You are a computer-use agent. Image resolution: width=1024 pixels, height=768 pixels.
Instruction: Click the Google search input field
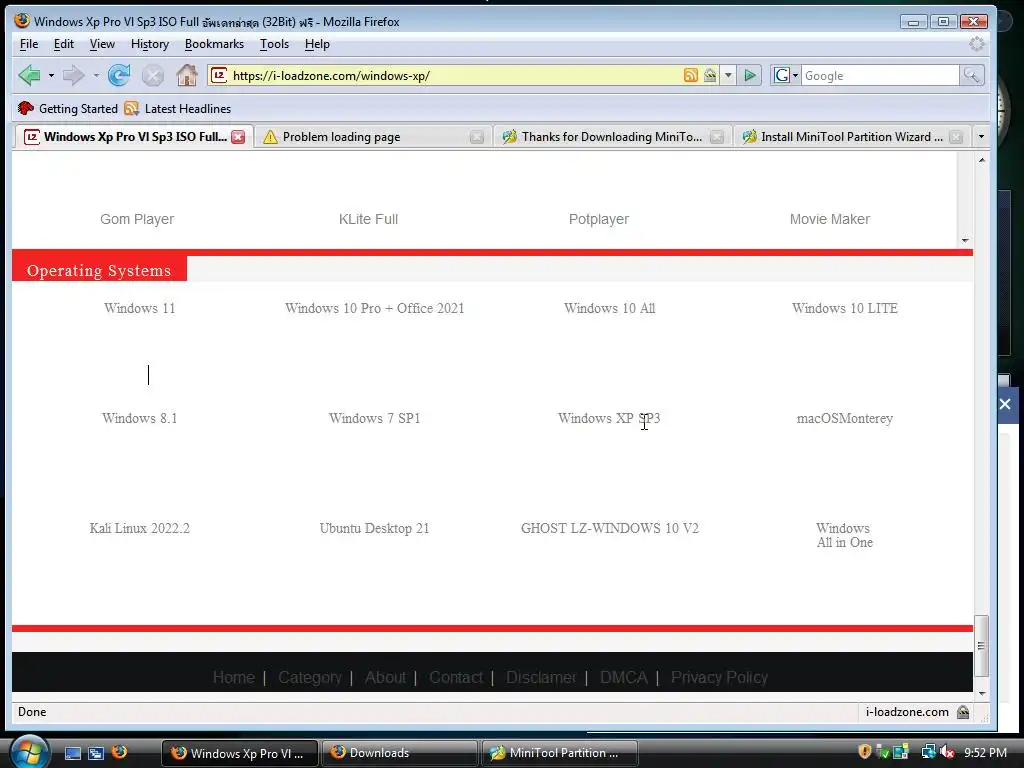(880, 76)
